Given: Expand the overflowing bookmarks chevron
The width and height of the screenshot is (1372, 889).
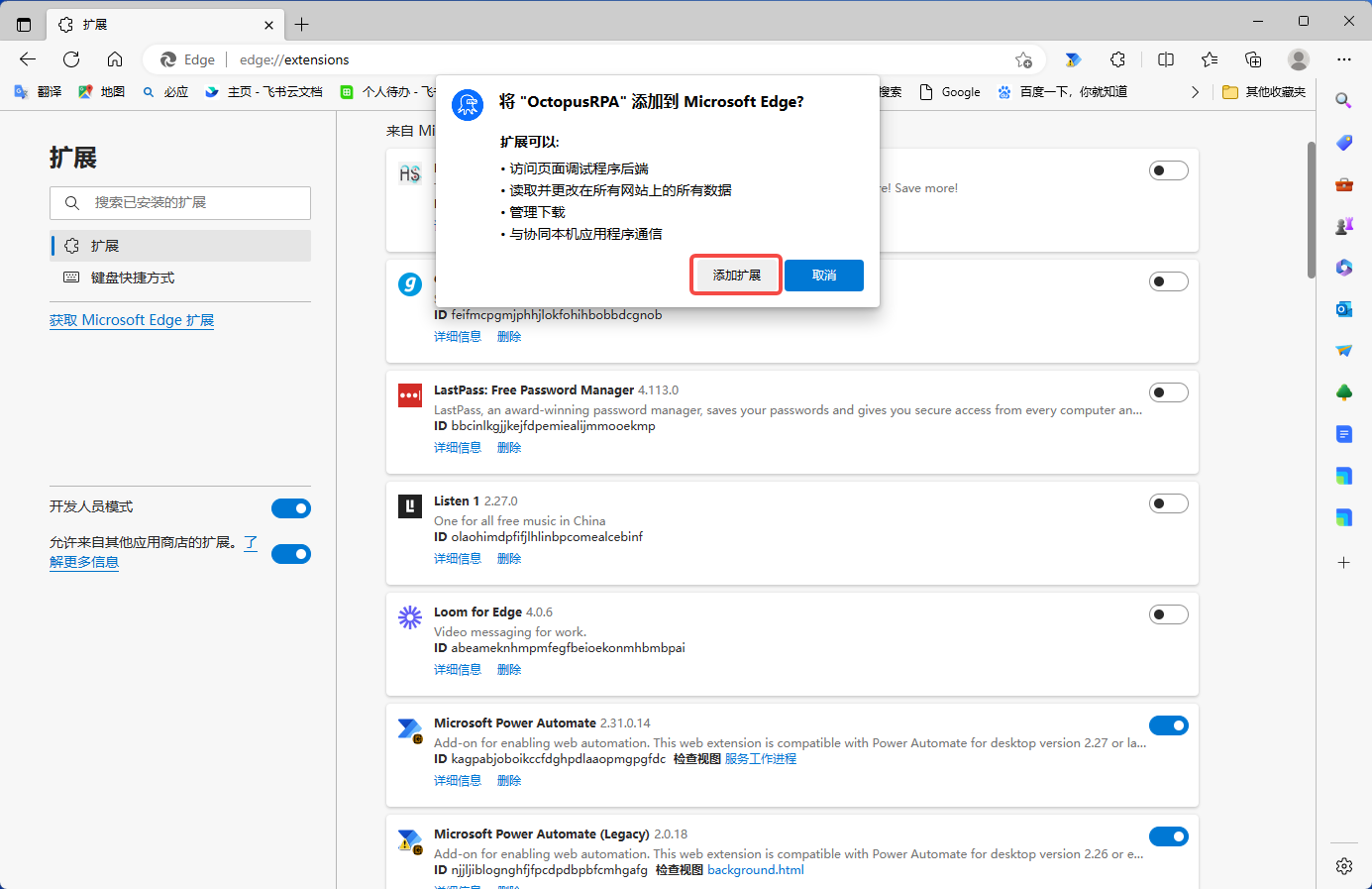Looking at the screenshot, I should coord(1195,92).
